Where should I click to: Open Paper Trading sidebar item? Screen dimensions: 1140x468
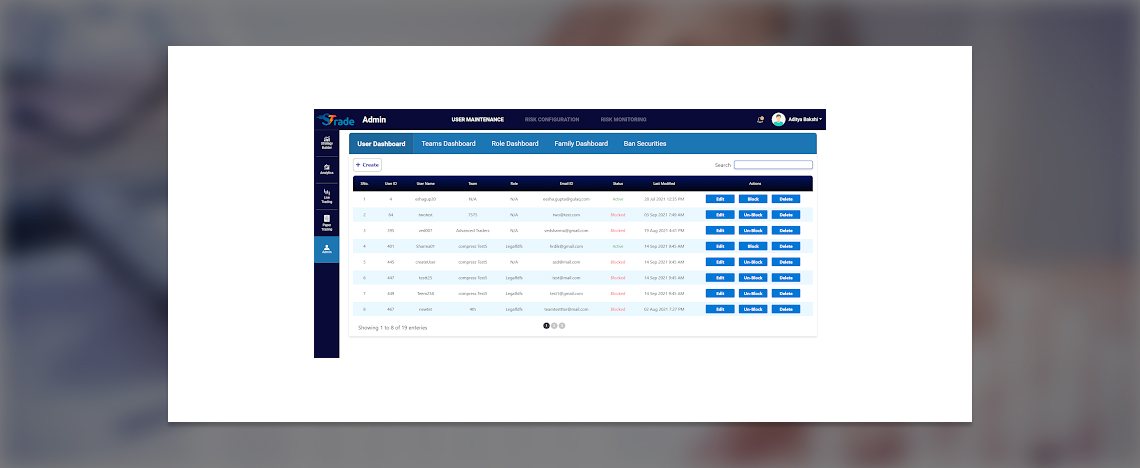click(x=326, y=223)
